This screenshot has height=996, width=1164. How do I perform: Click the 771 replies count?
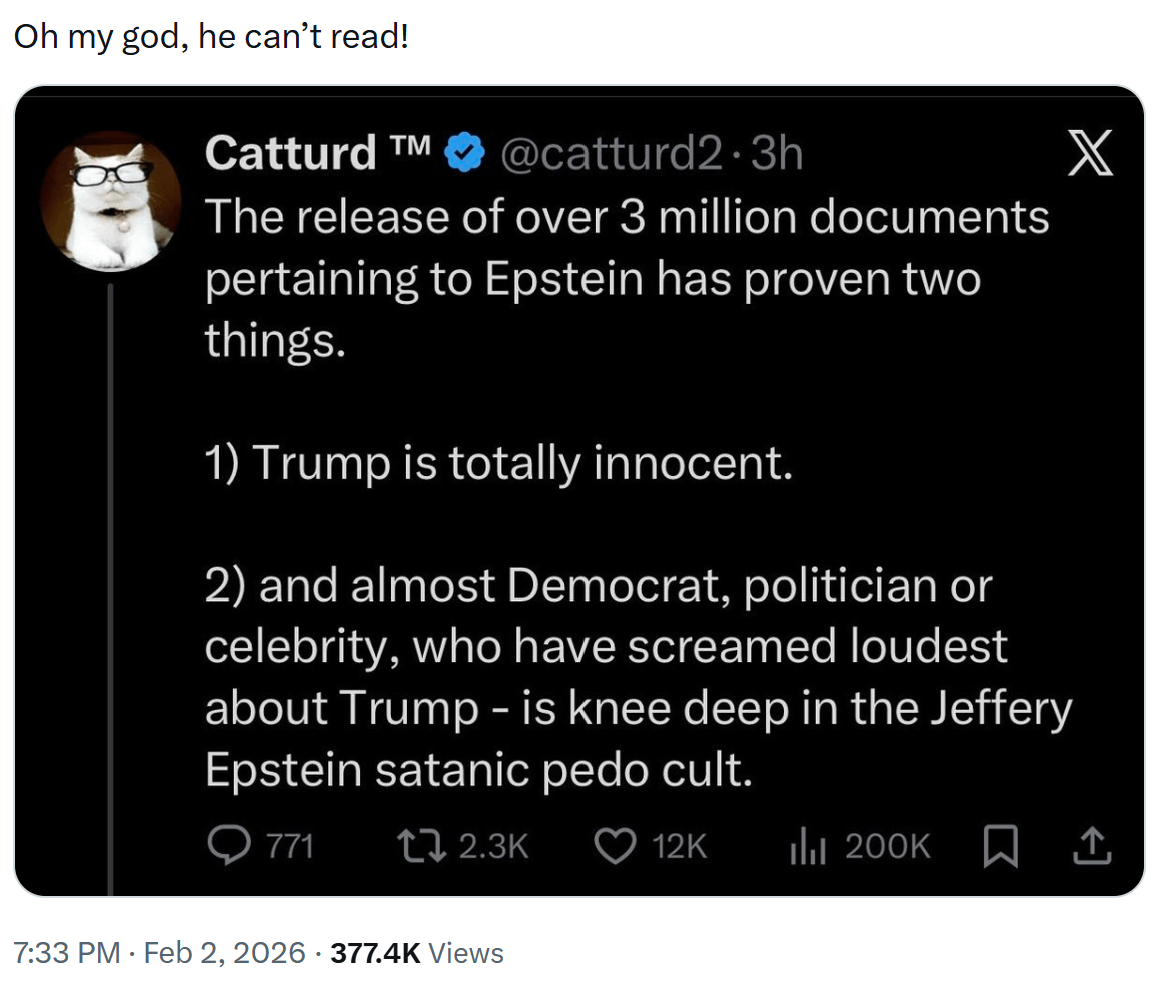tap(291, 847)
